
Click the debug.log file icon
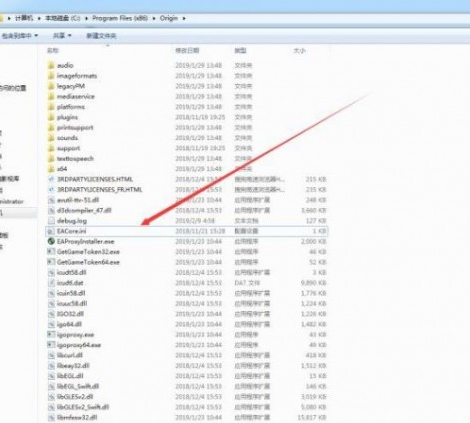(x=51, y=221)
